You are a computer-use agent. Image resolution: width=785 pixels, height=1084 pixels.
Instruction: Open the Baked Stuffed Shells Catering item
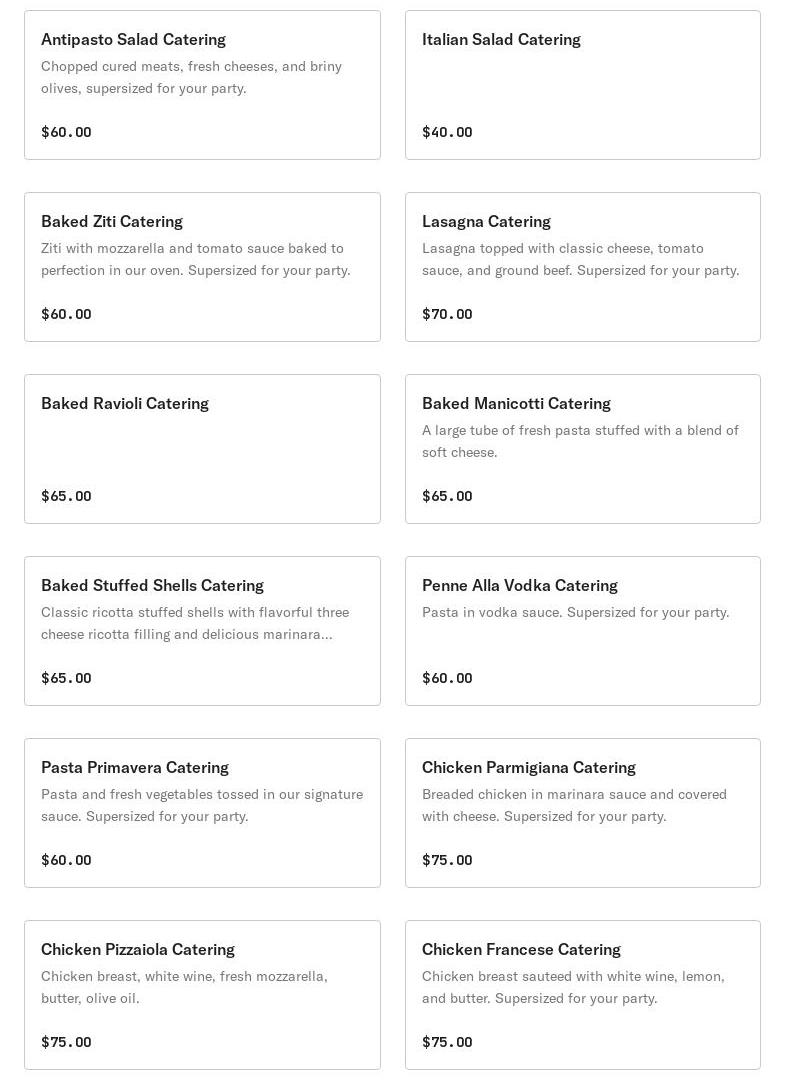(152, 586)
